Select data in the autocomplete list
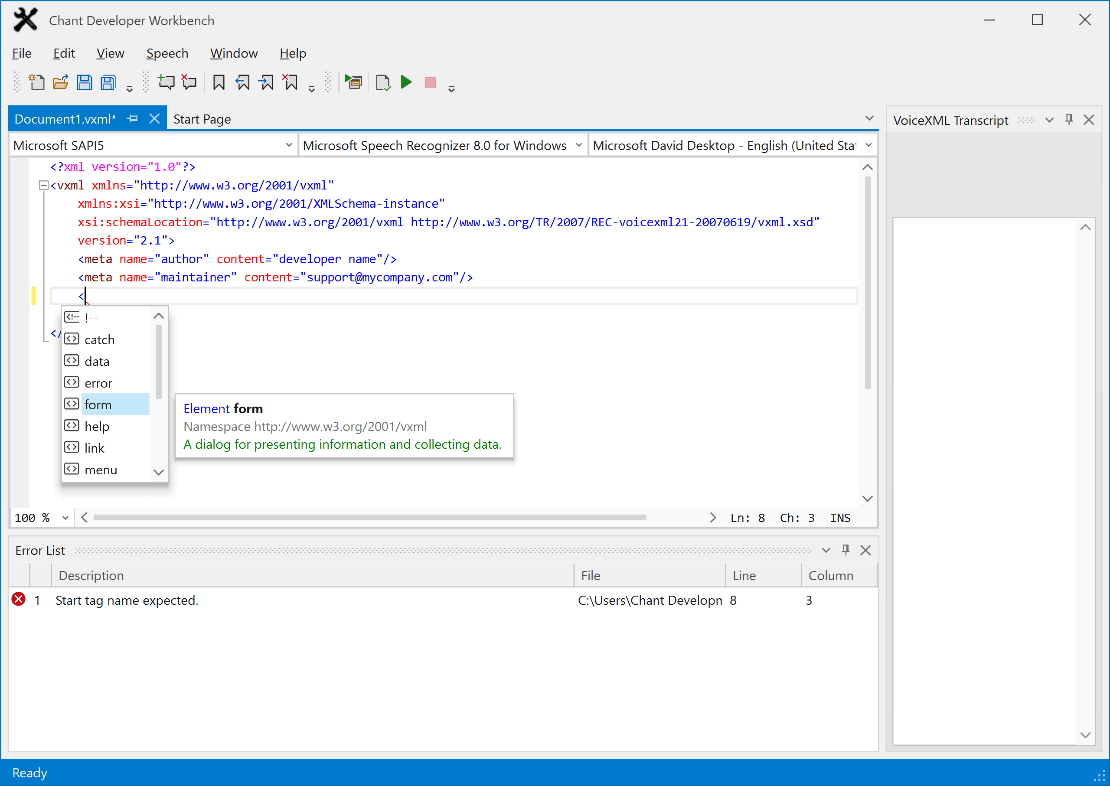Screen dimensions: 1110x786 click(x=106, y=361)
